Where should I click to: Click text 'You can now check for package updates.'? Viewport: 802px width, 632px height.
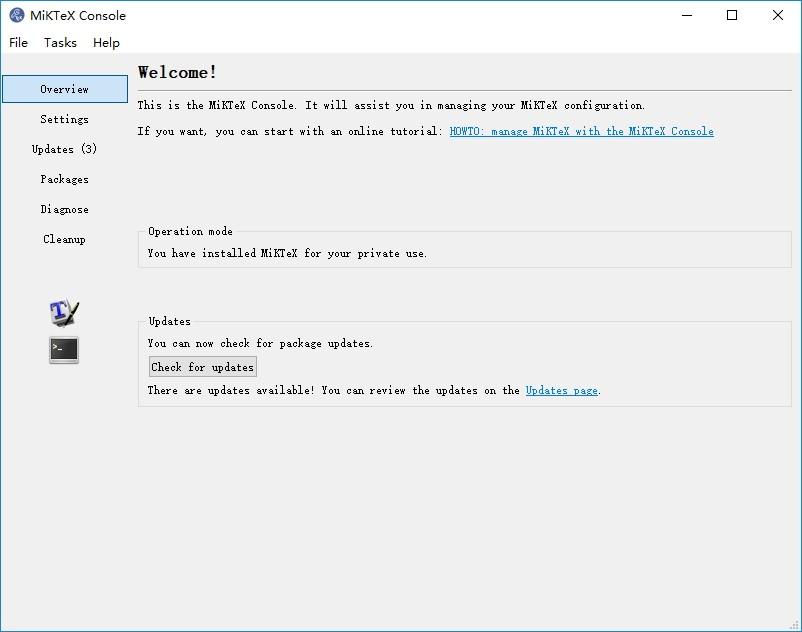point(260,343)
